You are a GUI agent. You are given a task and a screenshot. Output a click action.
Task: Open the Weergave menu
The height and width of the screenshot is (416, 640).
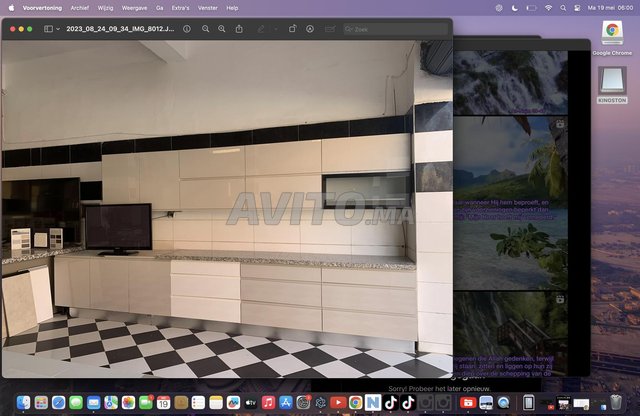(134, 7)
